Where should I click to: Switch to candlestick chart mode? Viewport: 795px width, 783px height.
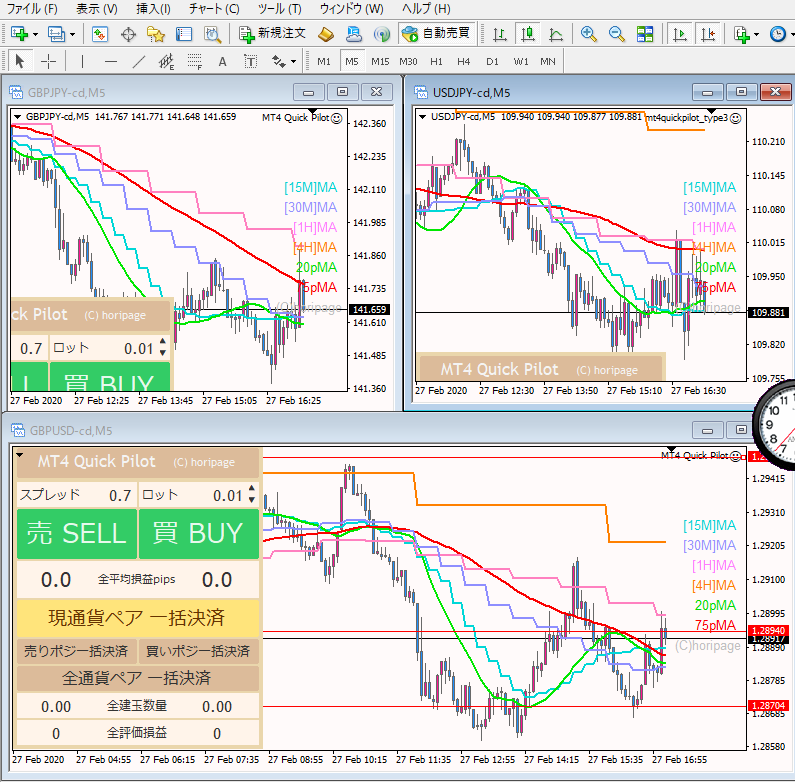click(x=526, y=34)
